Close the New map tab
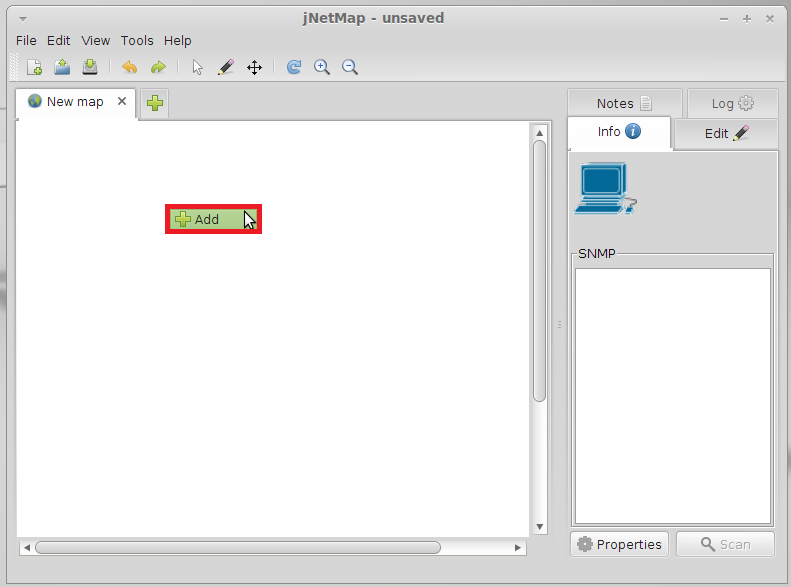Image resolution: width=791 pixels, height=587 pixels. (122, 101)
